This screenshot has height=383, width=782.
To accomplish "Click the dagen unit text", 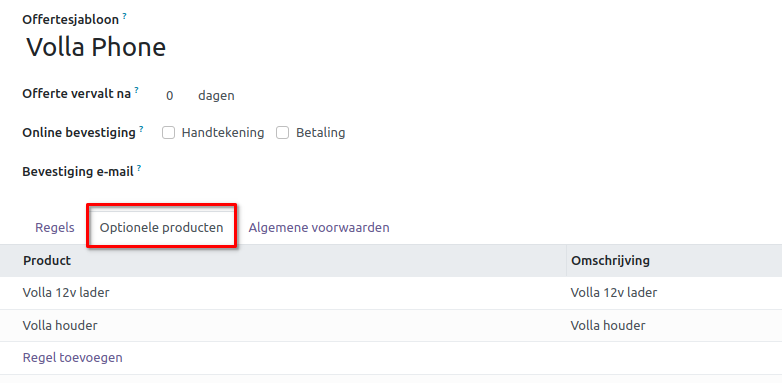I will tap(216, 96).
